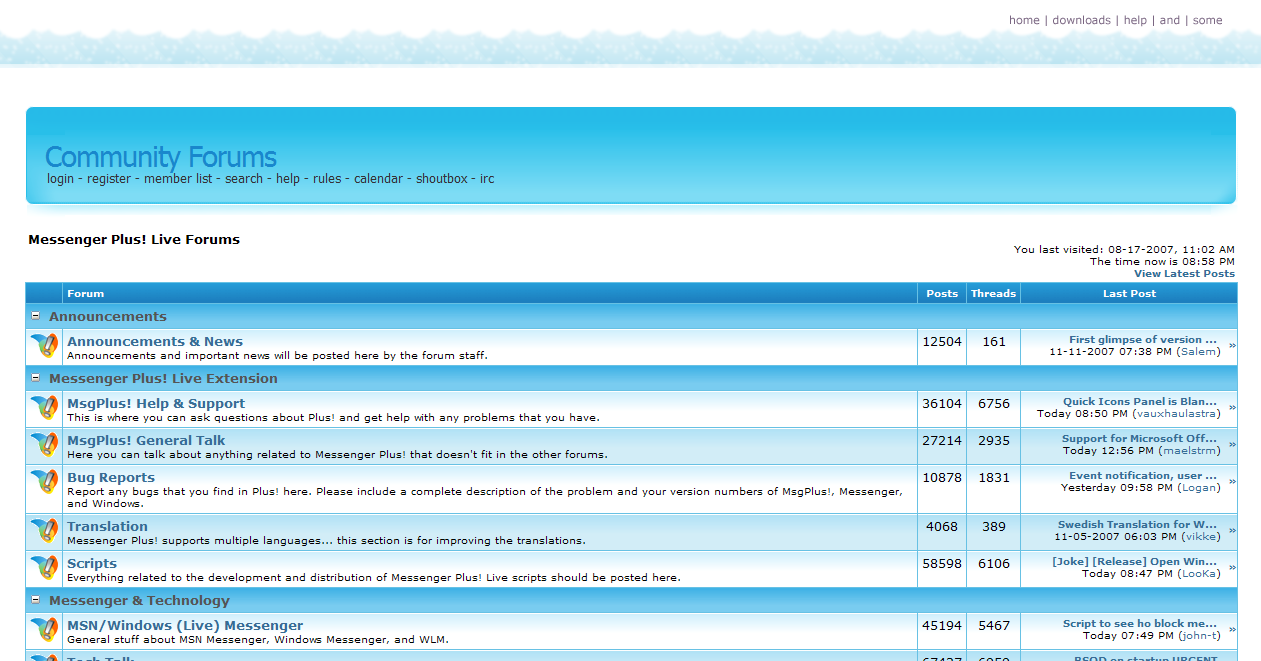Screen dimensions: 1261x661
Task: Open the shoutbox link
Action: tap(442, 179)
